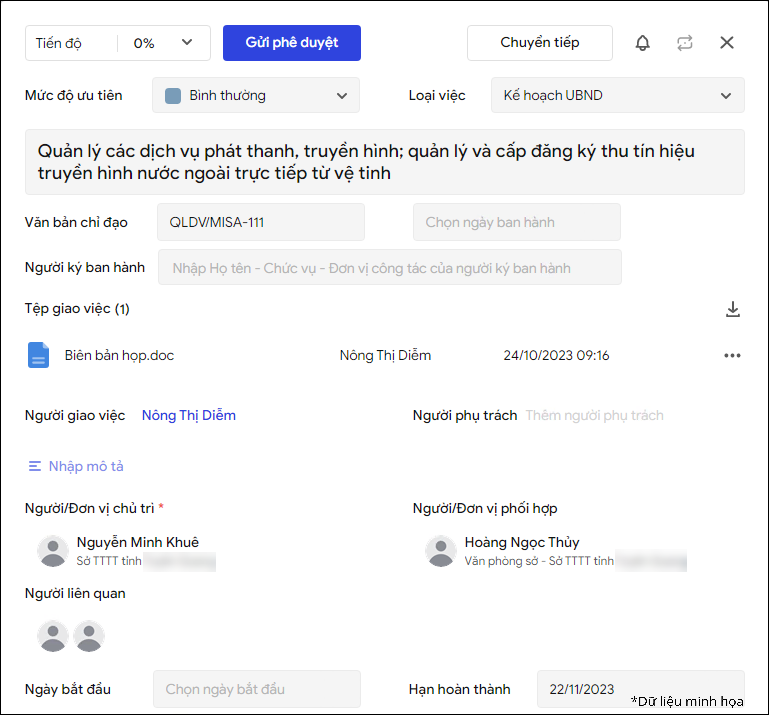Open Loại việc Kế hoạch UBND dropdown

click(x=618, y=95)
